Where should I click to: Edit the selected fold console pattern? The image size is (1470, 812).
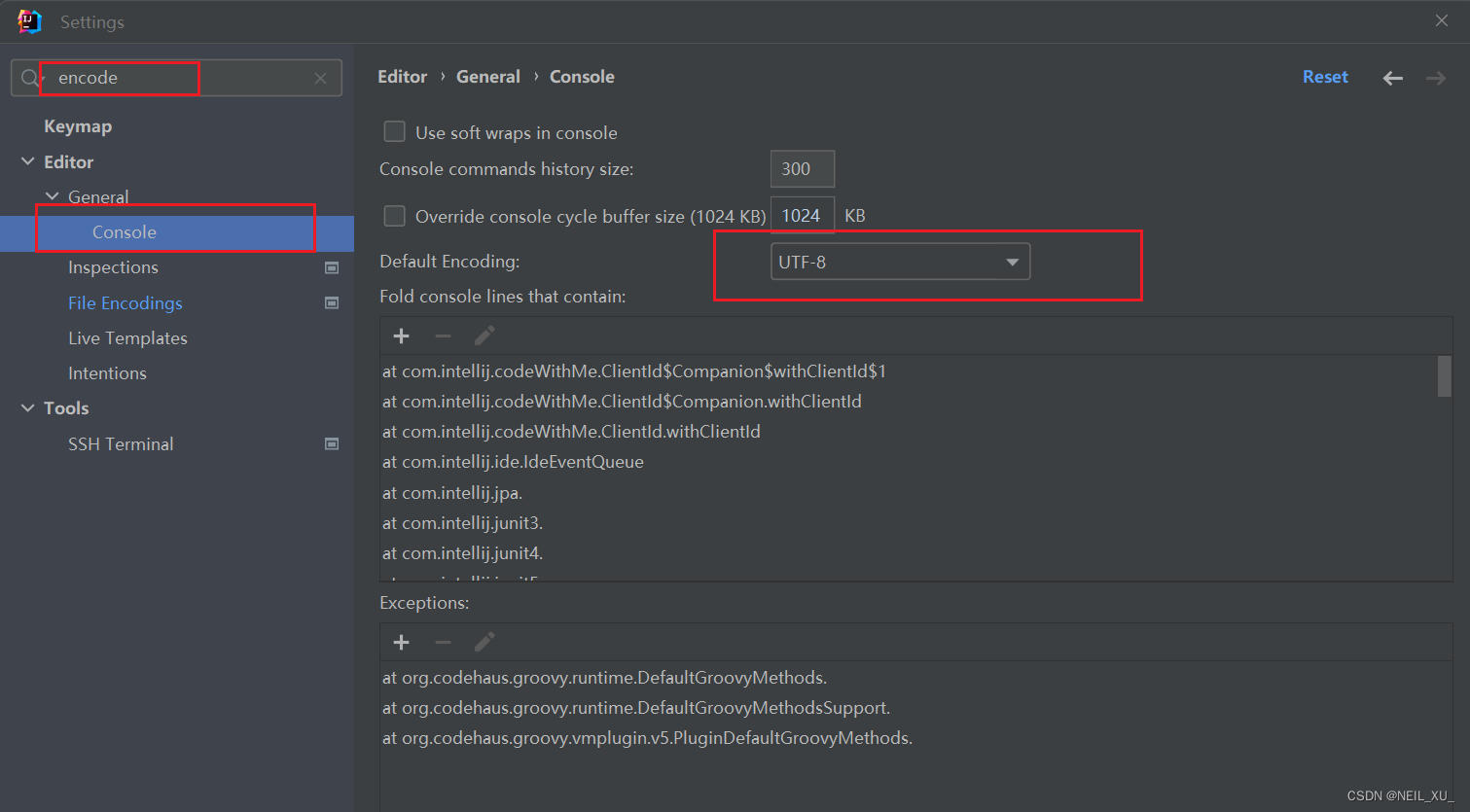click(x=484, y=335)
